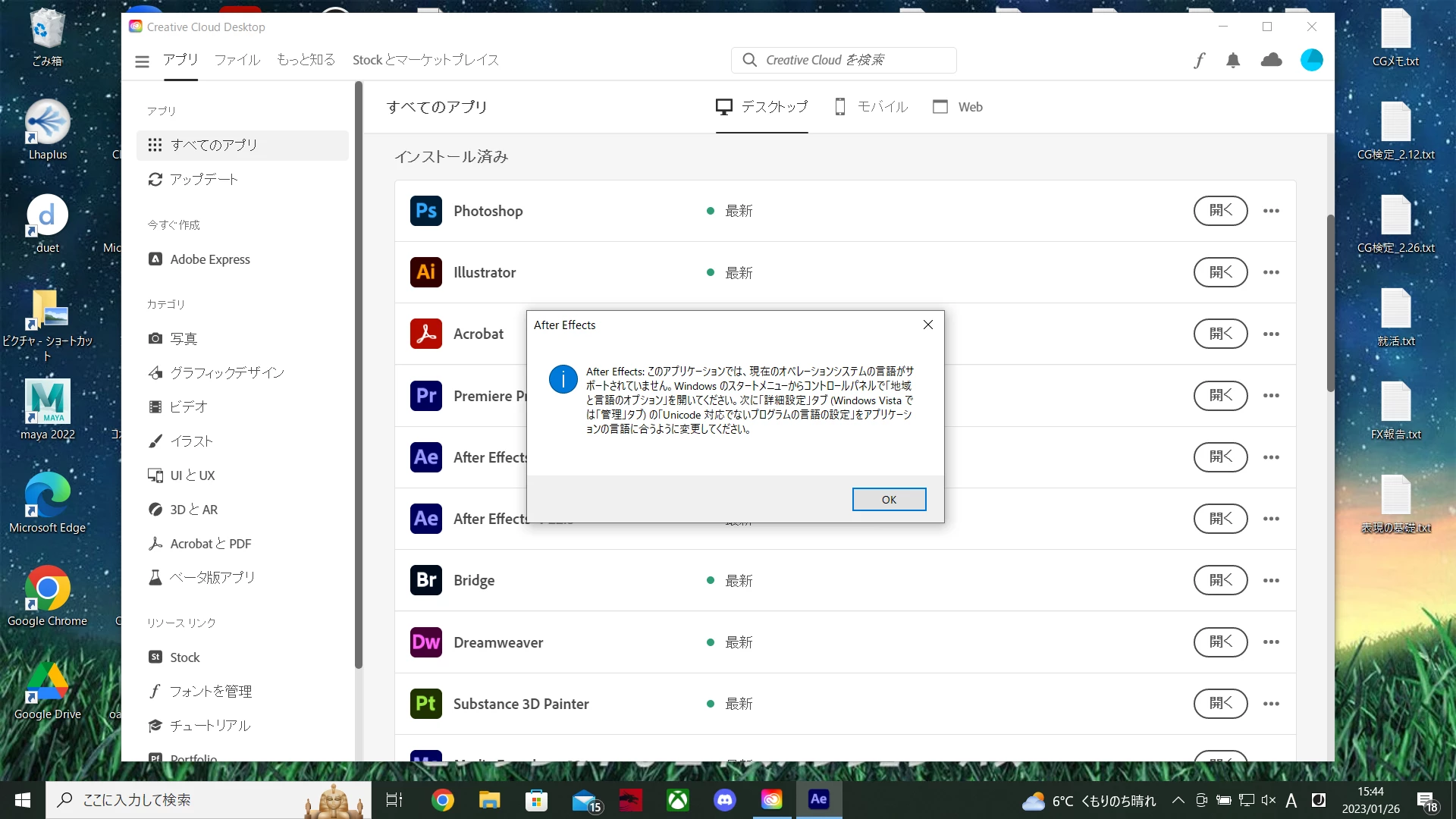Open the user account avatar
Image resolution: width=1456 pixels, height=819 pixels.
1311,60
